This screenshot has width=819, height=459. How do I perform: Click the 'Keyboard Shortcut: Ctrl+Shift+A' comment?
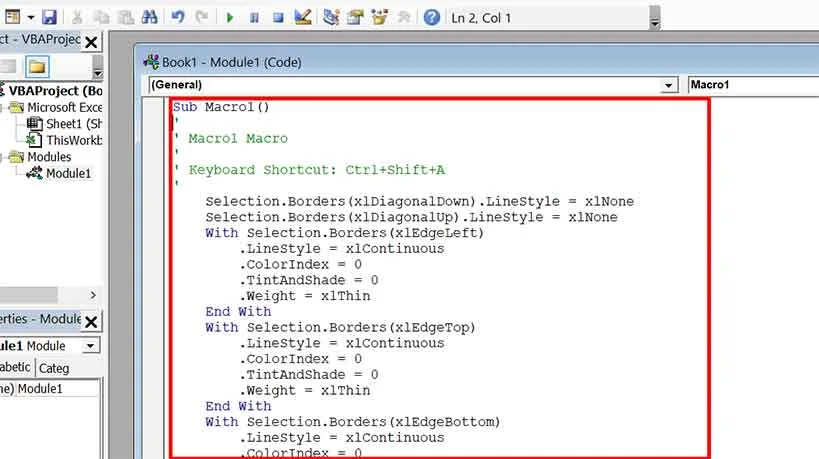click(x=317, y=170)
